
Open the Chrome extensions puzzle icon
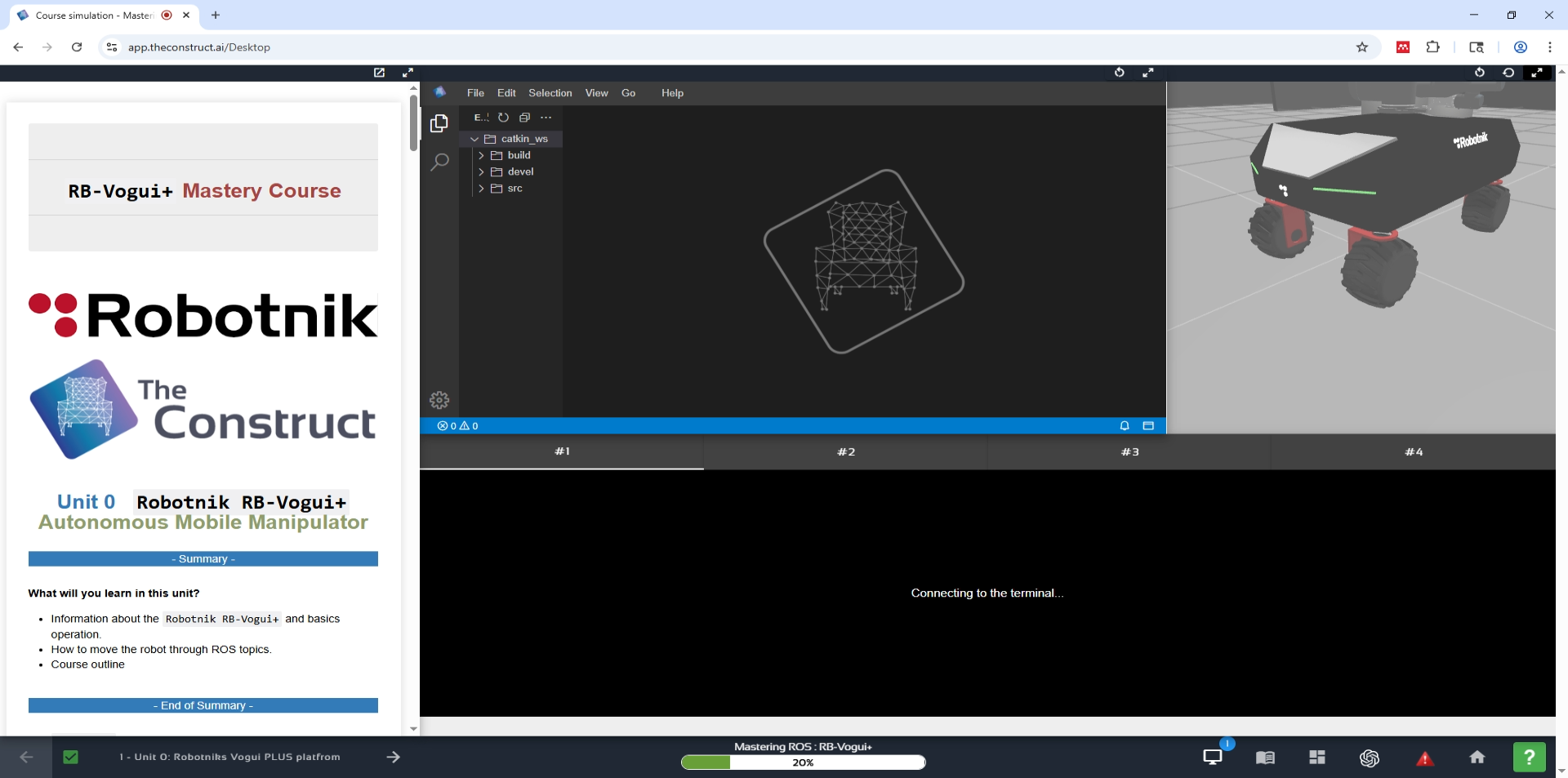pos(1433,47)
